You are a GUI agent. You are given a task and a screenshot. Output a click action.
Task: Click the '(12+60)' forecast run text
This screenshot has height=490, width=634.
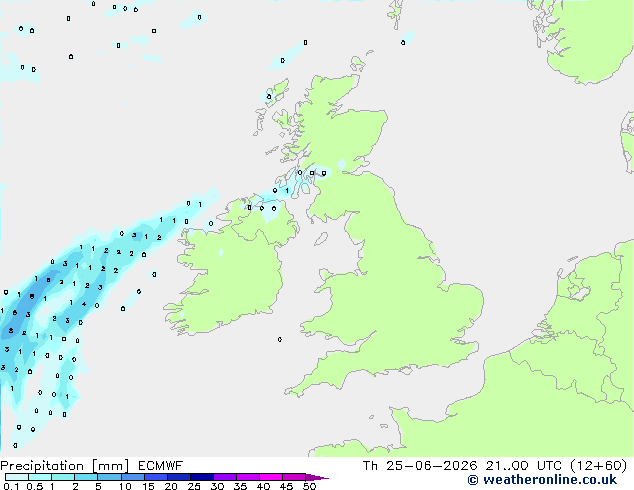coord(598,466)
